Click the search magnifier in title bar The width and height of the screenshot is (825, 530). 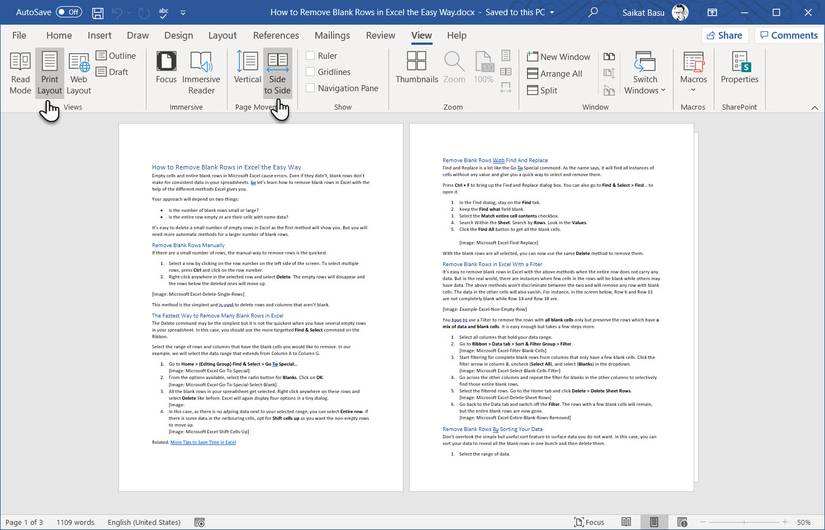pos(593,12)
